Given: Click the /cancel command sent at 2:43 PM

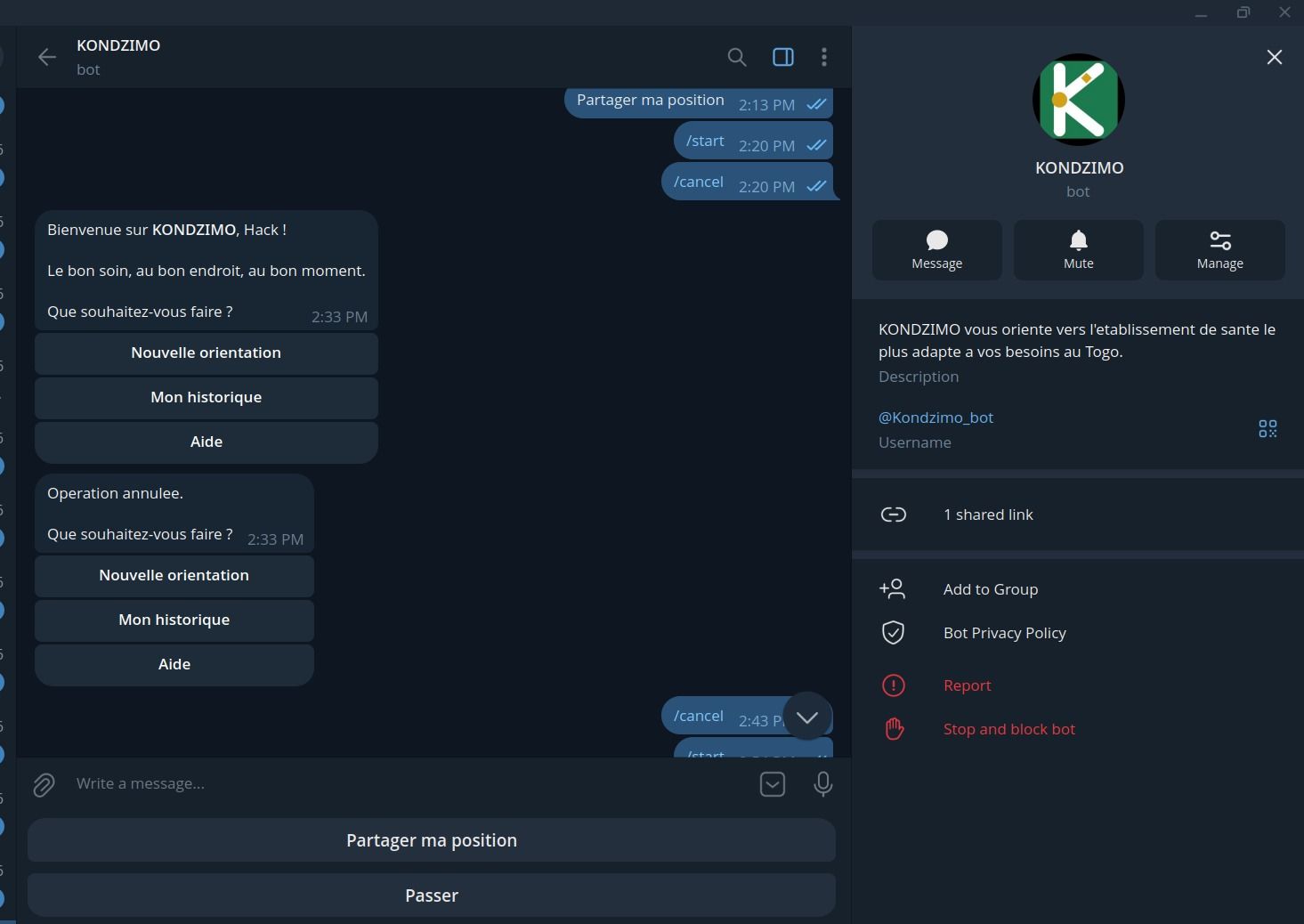Looking at the screenshot, I should (699, 716).
